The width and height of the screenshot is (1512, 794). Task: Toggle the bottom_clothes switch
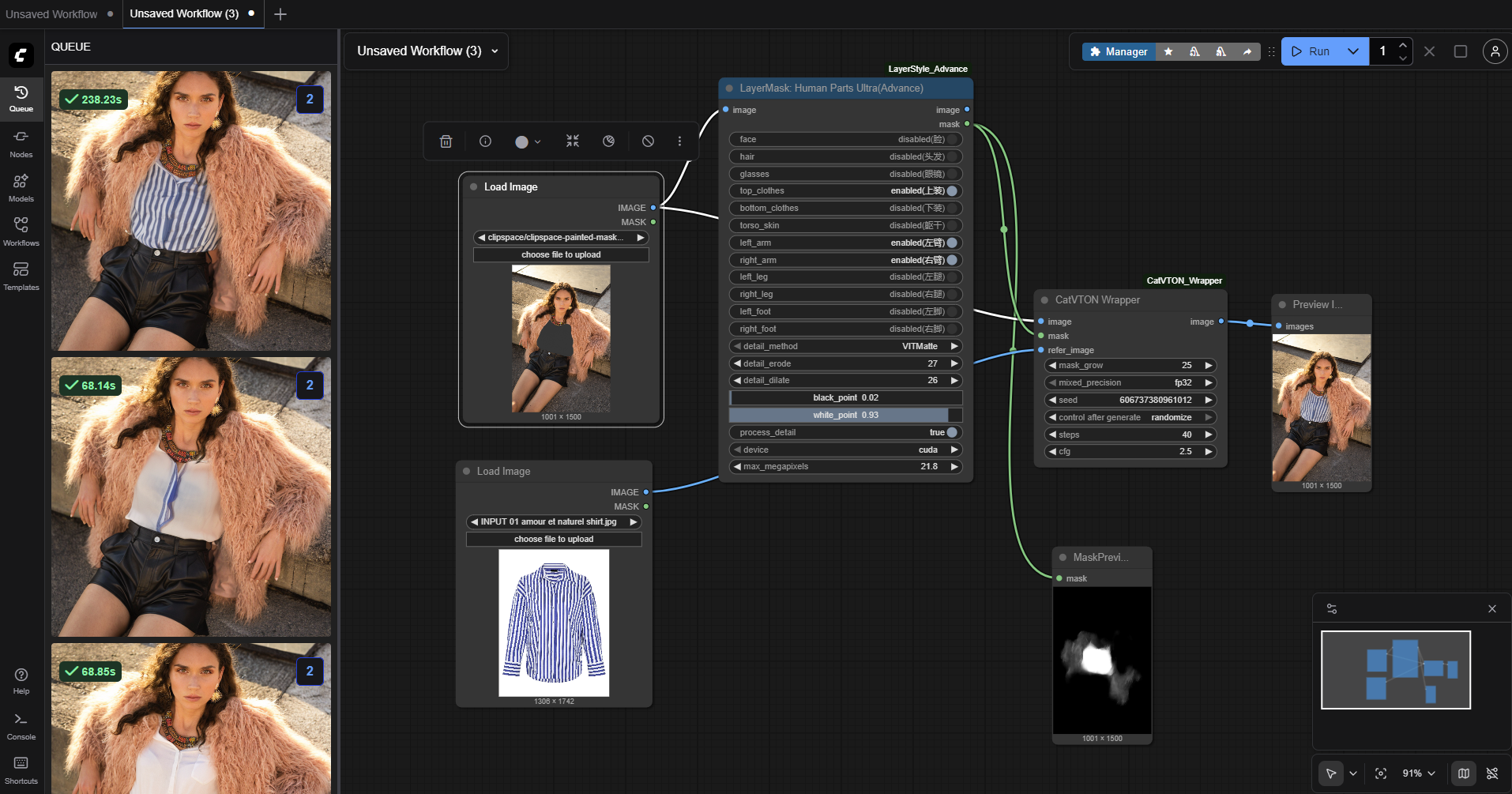click(x=953, y=209)
